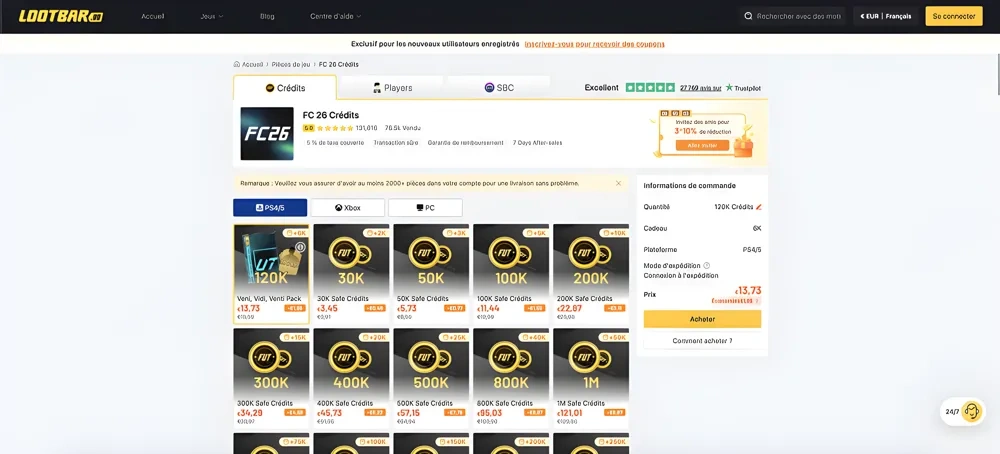Dismiss the Remarque notice with the X

coord(618,183)
